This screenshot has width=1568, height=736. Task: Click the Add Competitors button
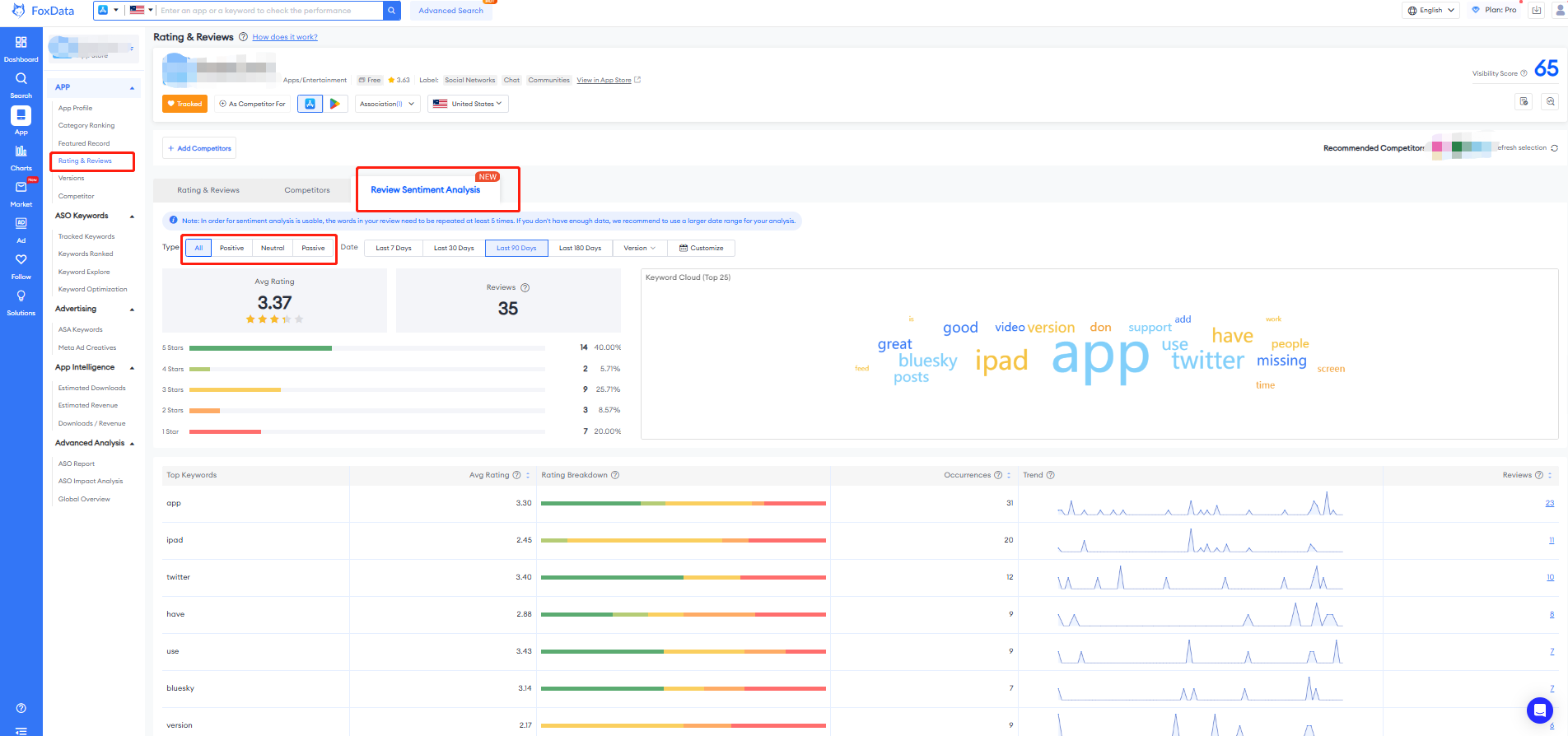pyautogui.click(x=199, y=148)
